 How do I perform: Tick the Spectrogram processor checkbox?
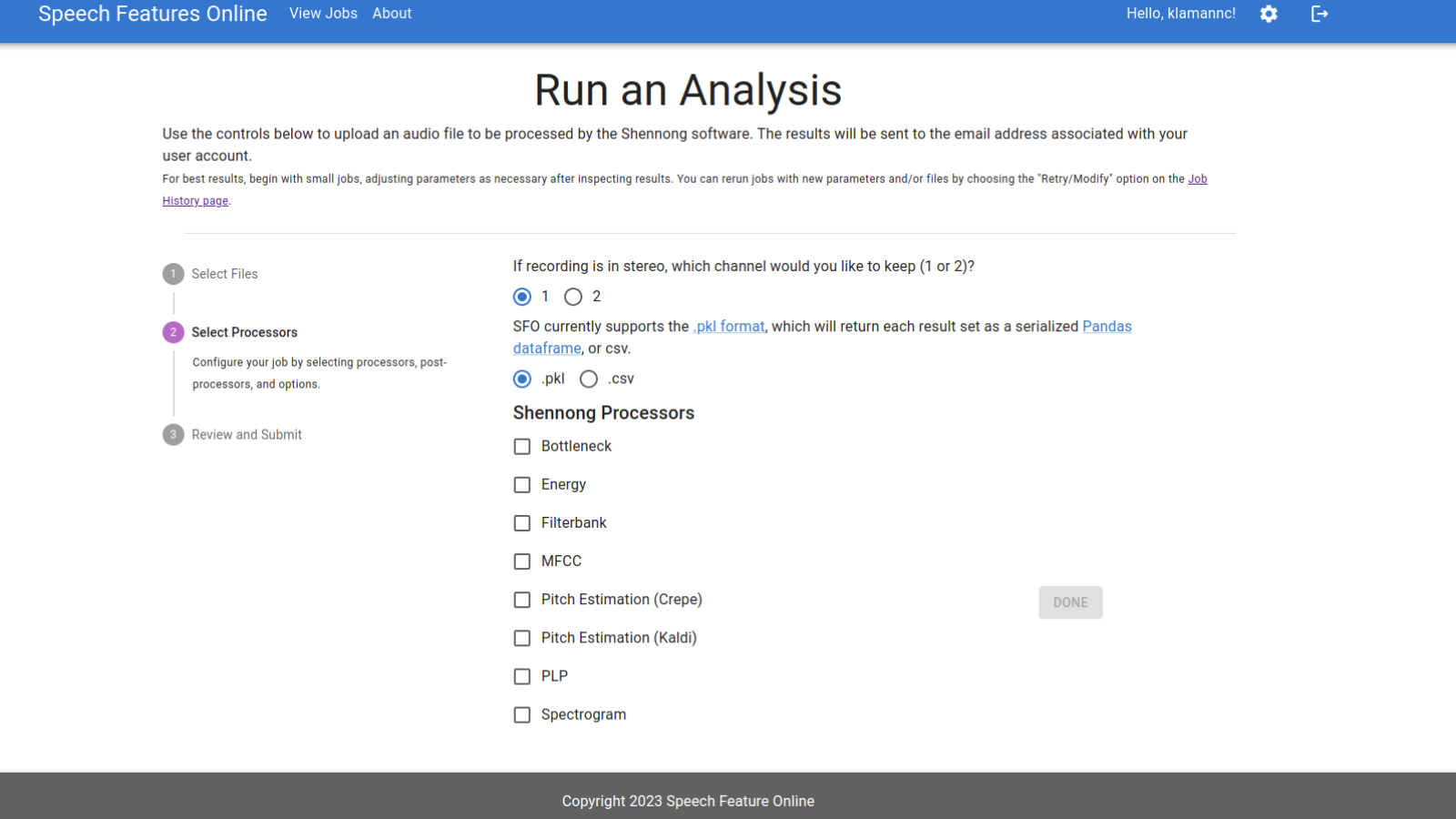(522, 715)
